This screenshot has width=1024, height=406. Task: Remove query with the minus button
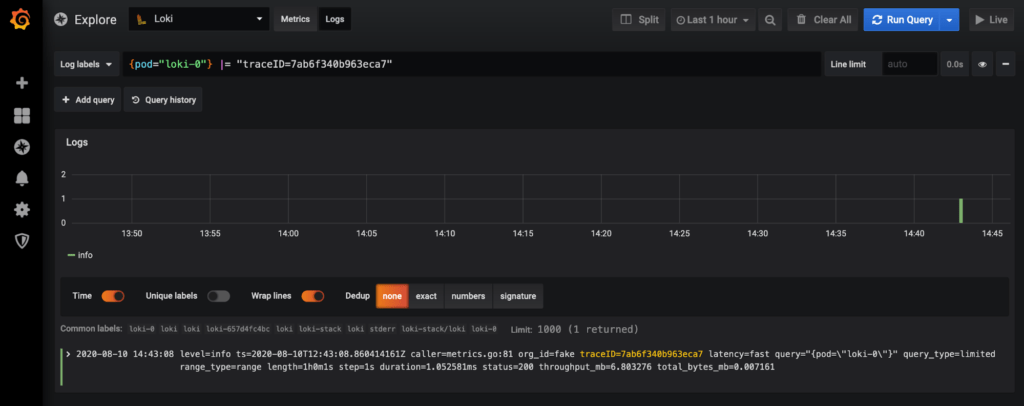1004,64
